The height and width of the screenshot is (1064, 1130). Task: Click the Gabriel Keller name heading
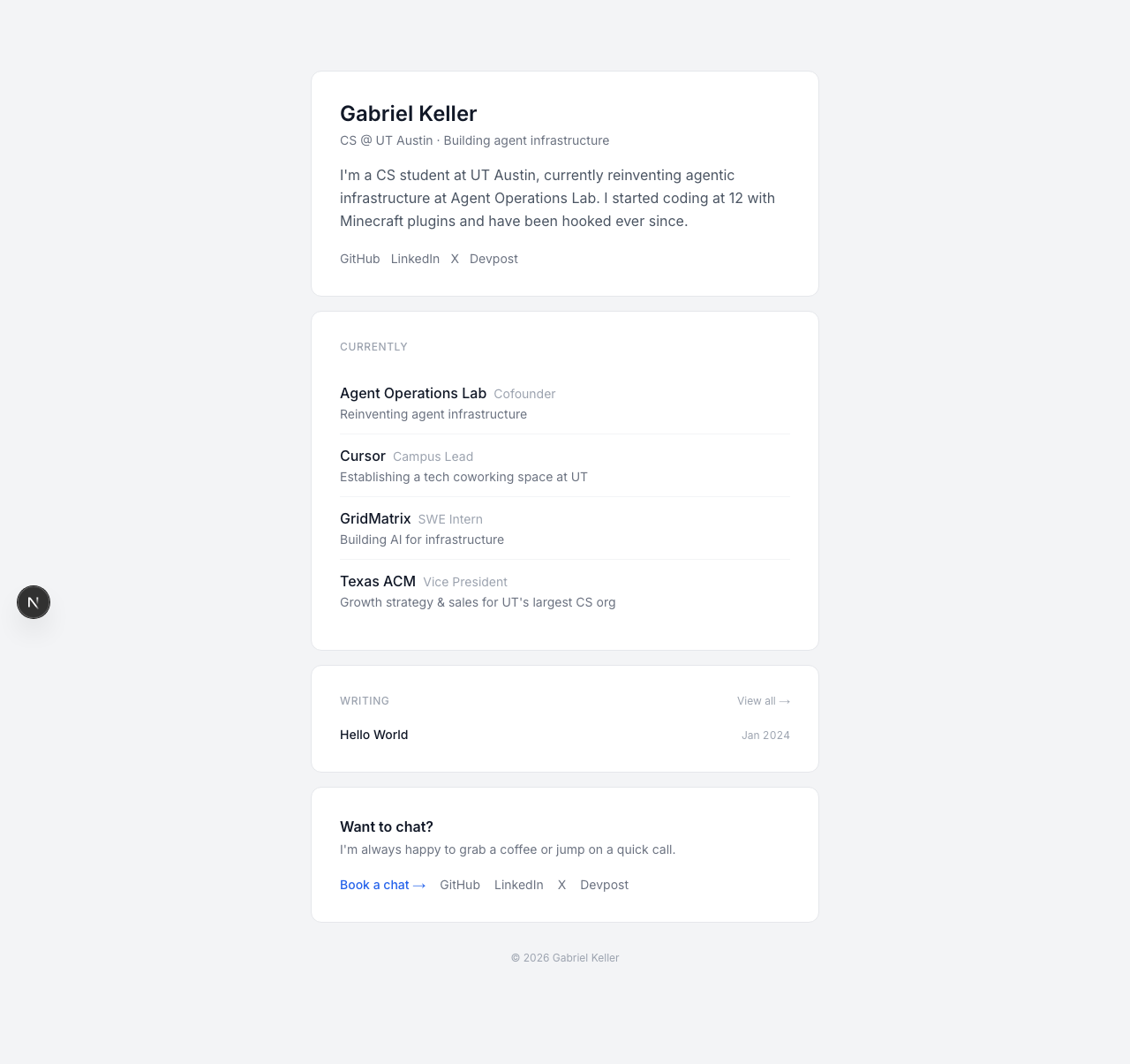coord(408,114)
